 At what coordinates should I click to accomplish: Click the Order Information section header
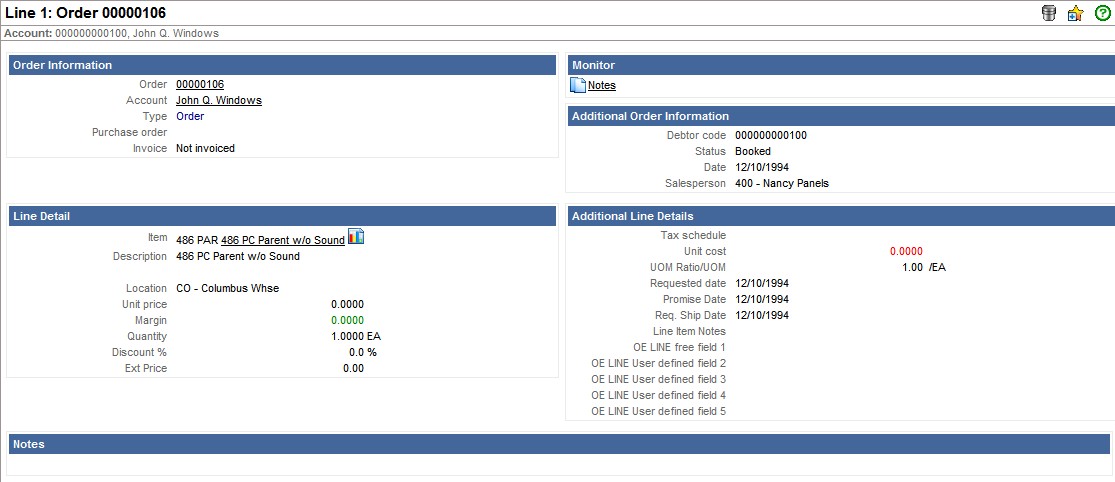click(281, 65)
